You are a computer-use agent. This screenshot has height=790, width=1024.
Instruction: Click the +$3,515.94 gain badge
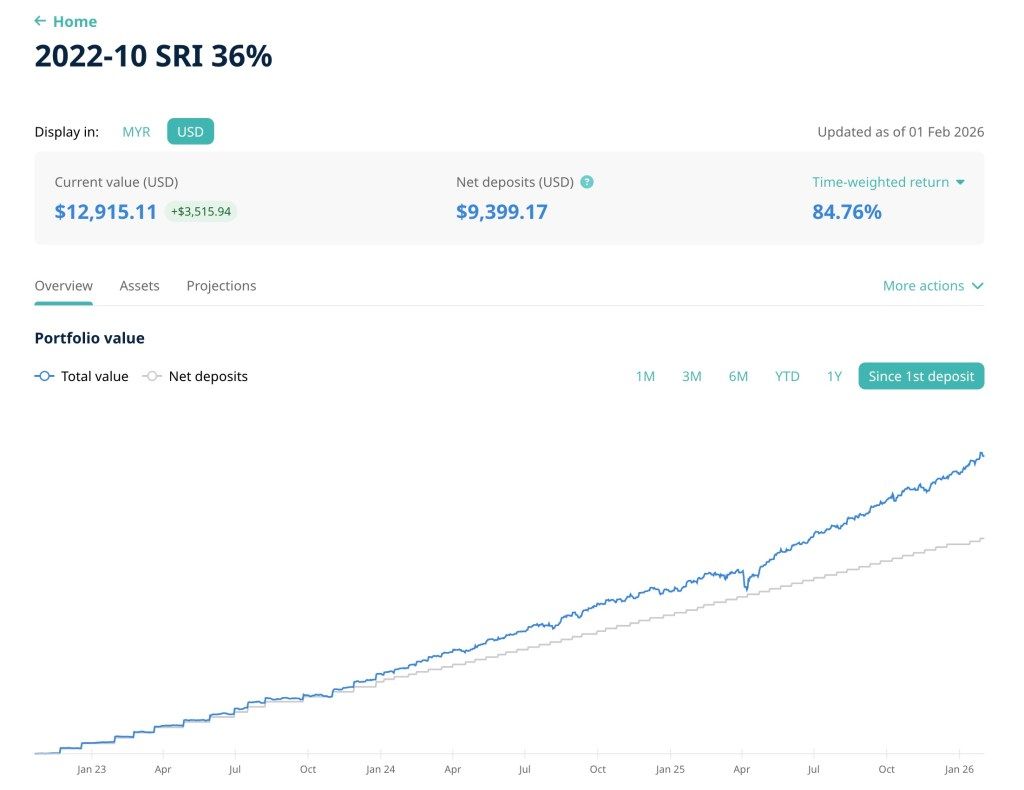click(200, 212)
